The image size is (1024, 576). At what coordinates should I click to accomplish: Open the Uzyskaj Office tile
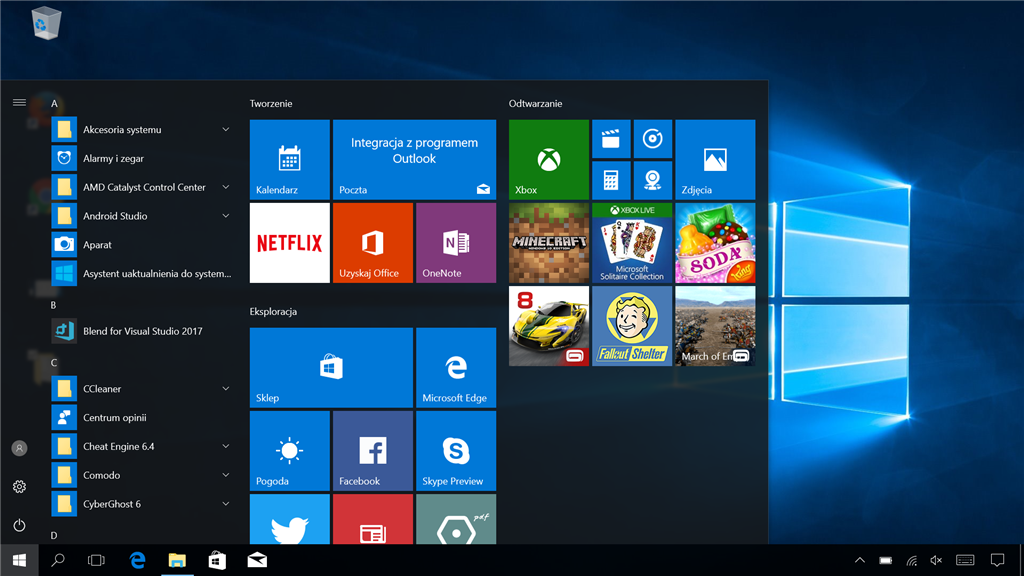click(x=373, y=243)
